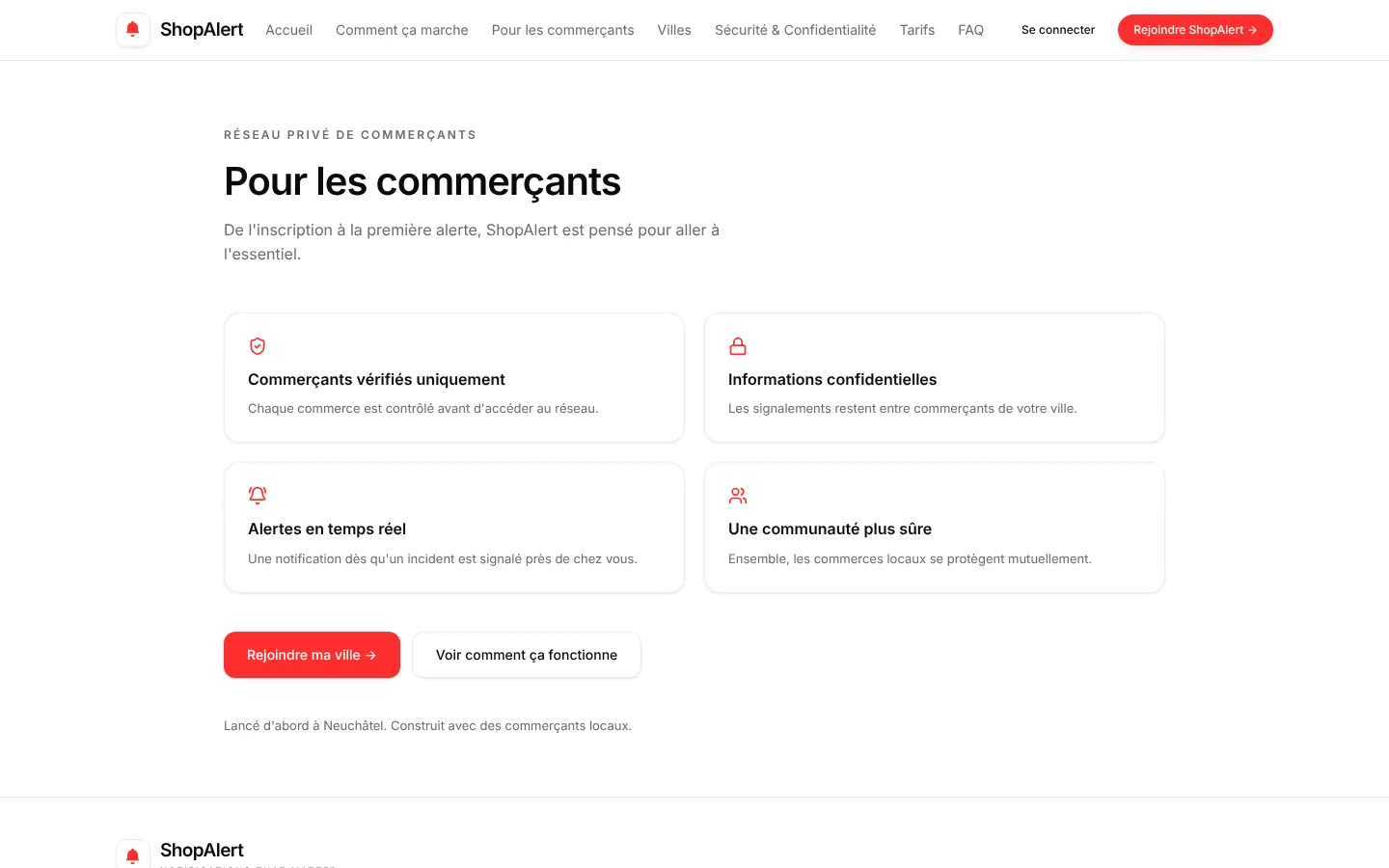Click the ShopAlert name in the footer
1389x868 pixels.
(202, 851)
